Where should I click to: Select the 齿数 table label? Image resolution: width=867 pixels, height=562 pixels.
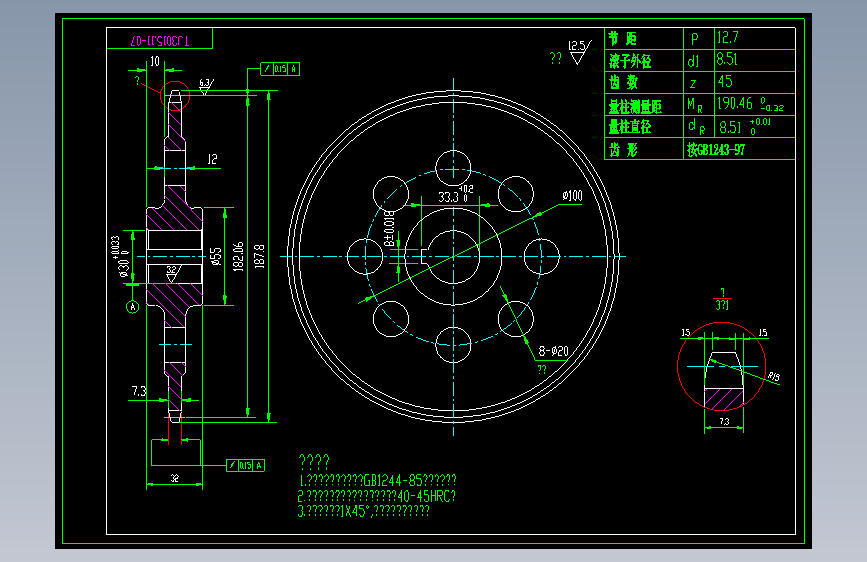point(623,82)
